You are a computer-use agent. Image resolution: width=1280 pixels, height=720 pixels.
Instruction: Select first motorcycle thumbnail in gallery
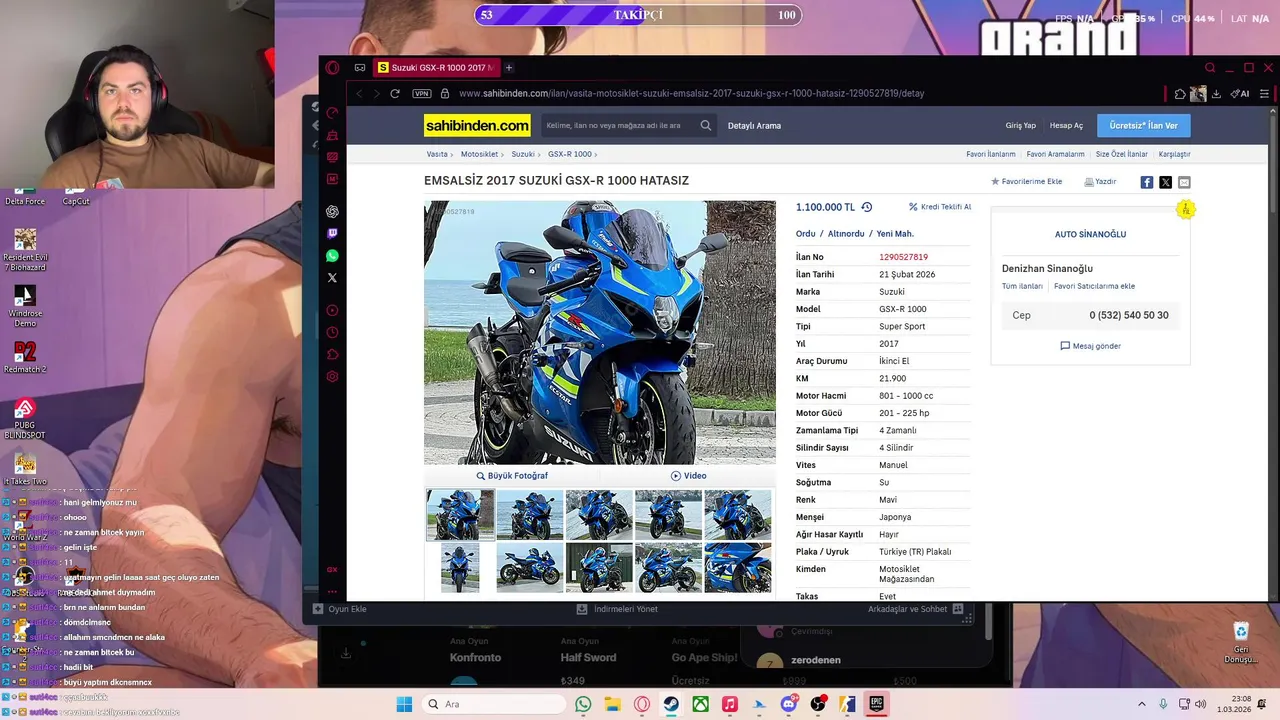pos(460,514)
